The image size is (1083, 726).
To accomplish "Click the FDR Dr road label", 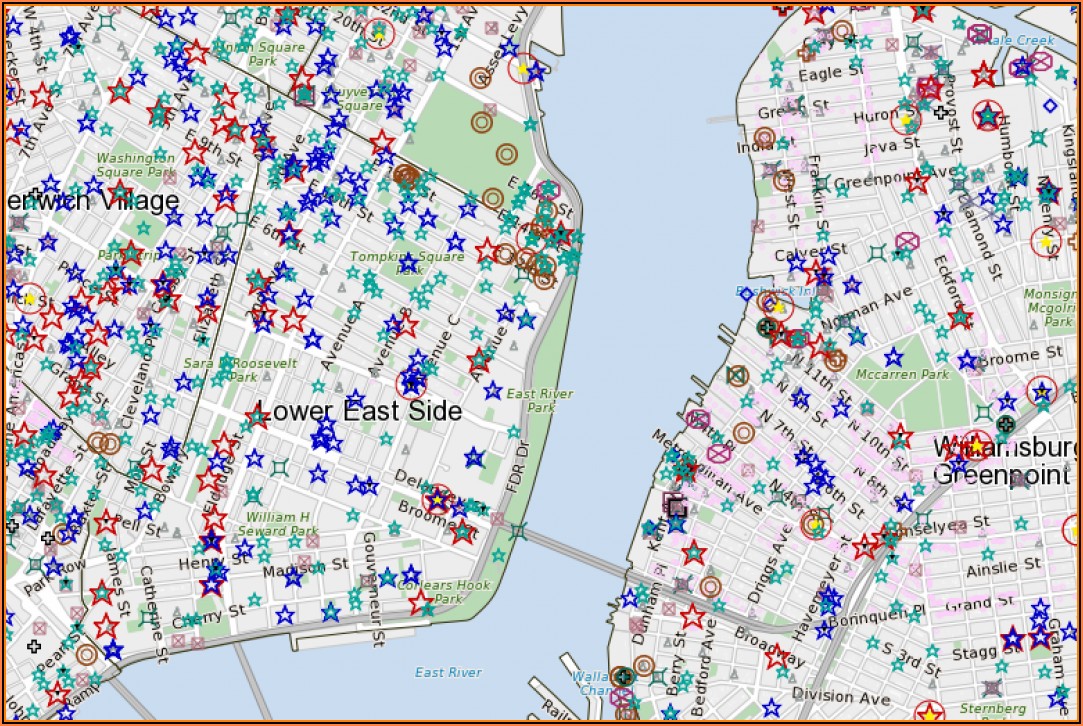I will click(x=517, y=466).
